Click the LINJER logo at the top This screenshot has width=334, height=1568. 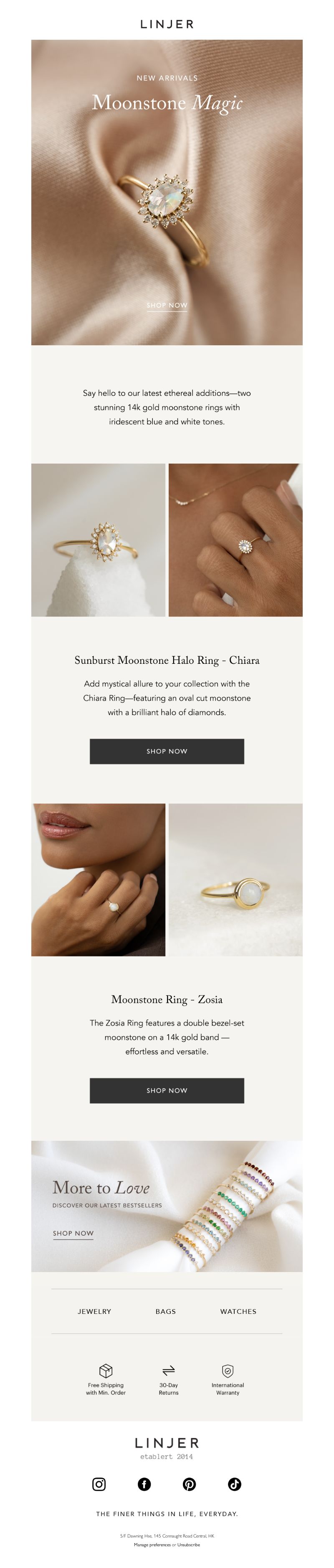(167, 24)
